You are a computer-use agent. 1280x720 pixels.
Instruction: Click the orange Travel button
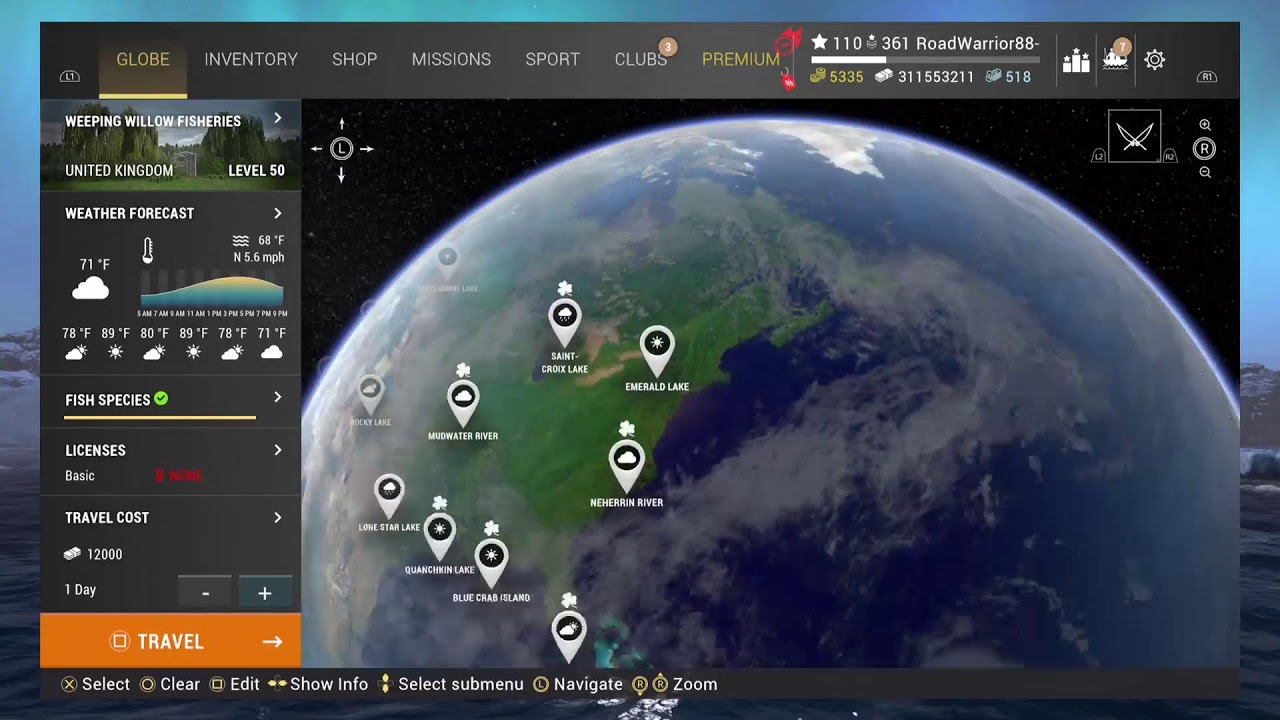[170, 641]
